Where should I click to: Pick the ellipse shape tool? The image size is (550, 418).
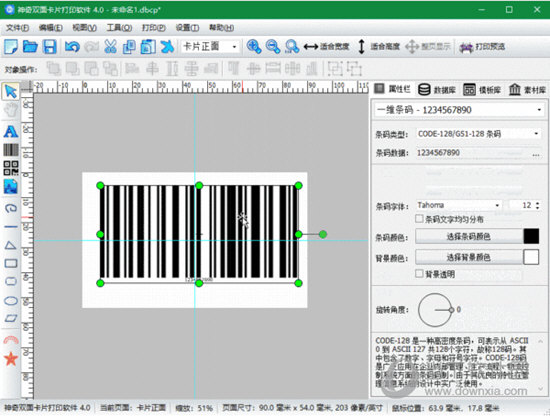click(11, 301)
